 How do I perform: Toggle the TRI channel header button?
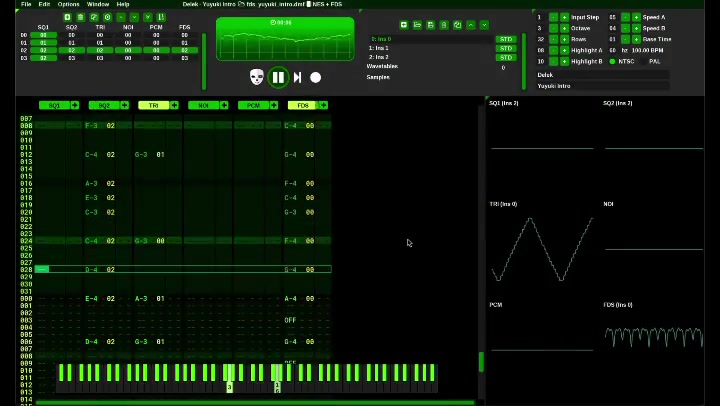pos(153,105)
